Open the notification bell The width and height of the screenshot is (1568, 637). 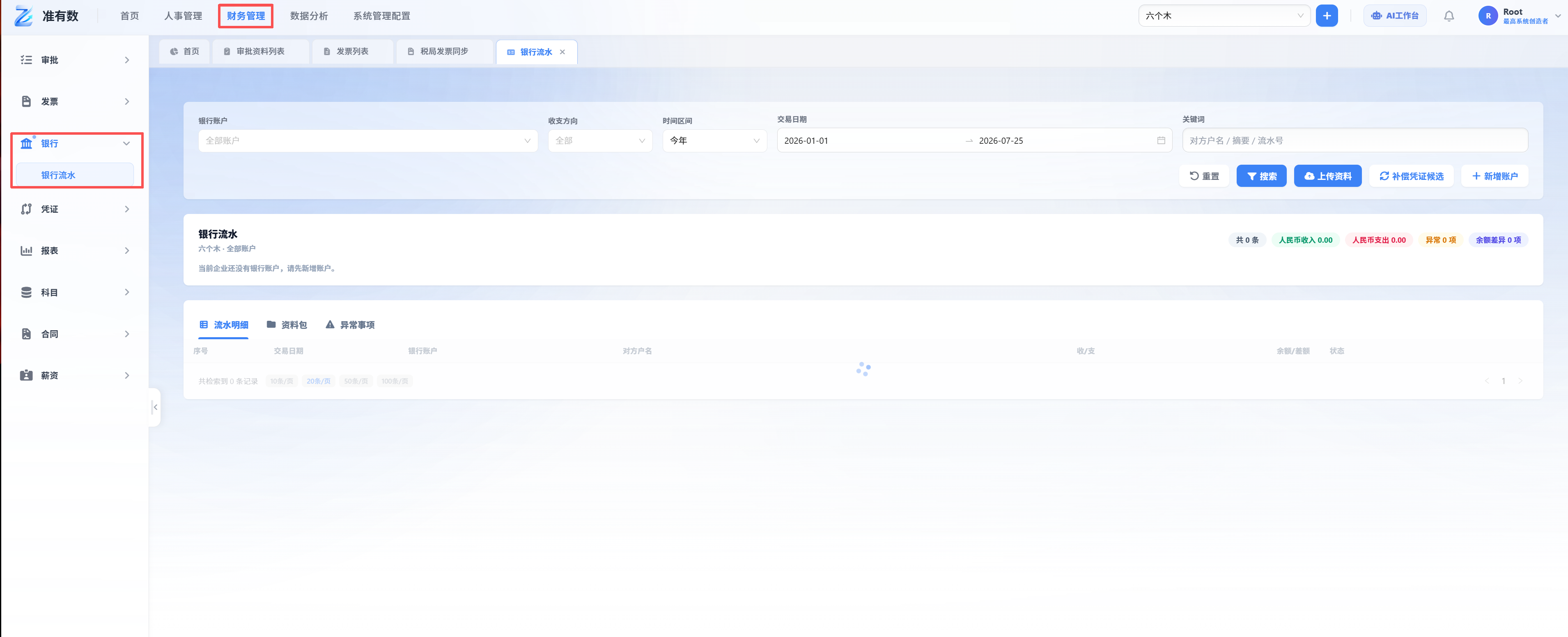pos(1449,16)
